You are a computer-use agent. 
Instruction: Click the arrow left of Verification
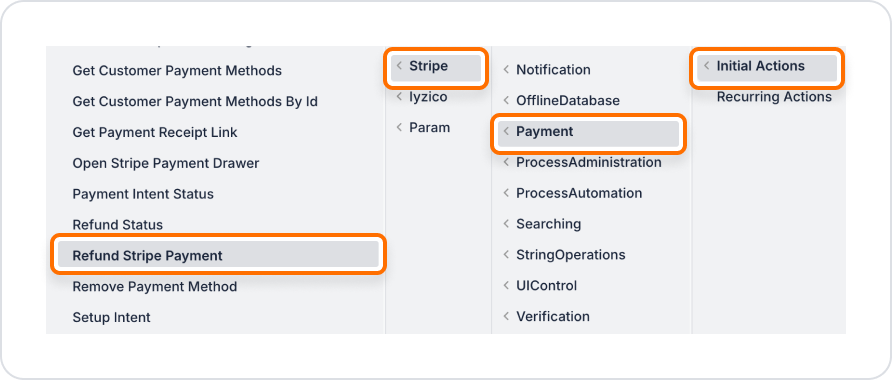pos(506,316)
